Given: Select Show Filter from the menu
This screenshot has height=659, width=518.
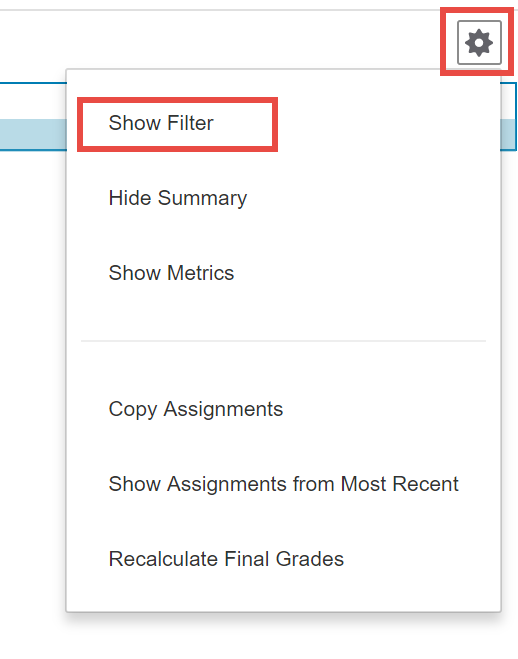Looking at the screenshot, I should point(161,123).
